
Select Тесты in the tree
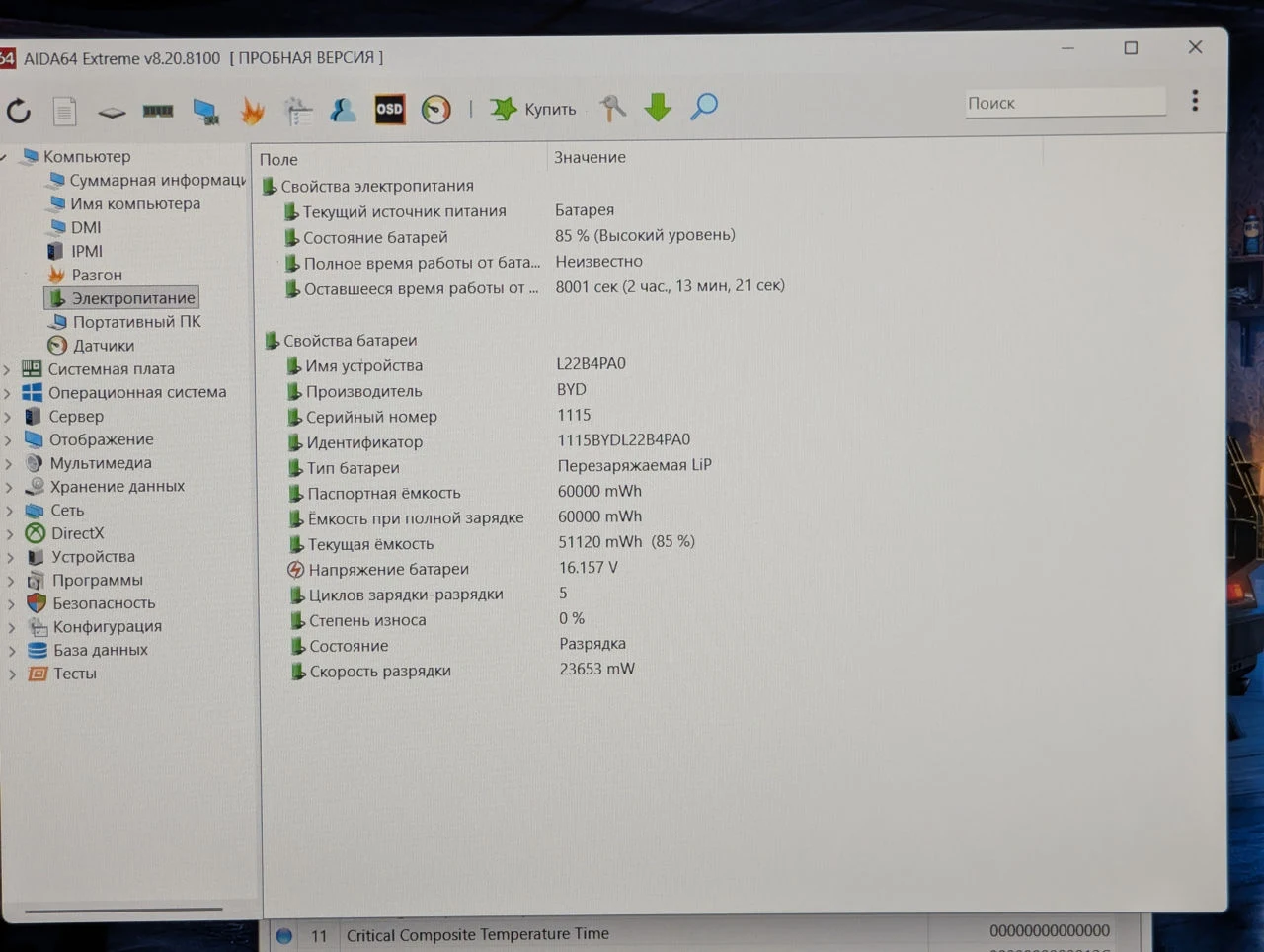click(61, 674)
